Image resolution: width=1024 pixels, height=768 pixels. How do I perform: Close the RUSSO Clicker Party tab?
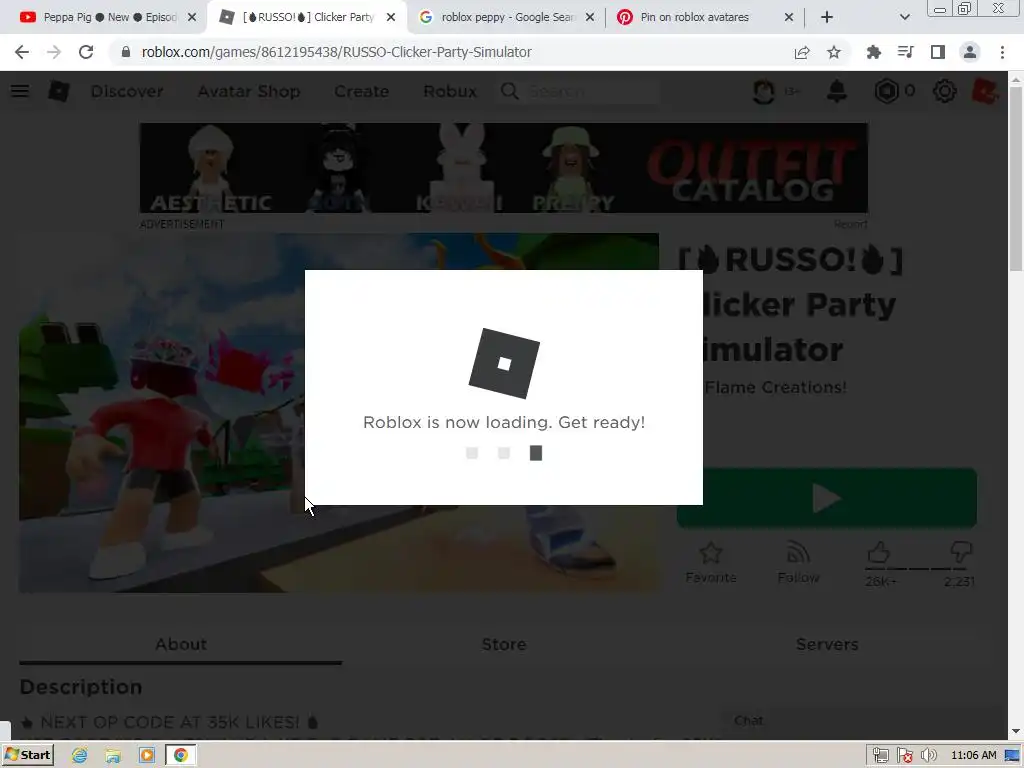391,17
